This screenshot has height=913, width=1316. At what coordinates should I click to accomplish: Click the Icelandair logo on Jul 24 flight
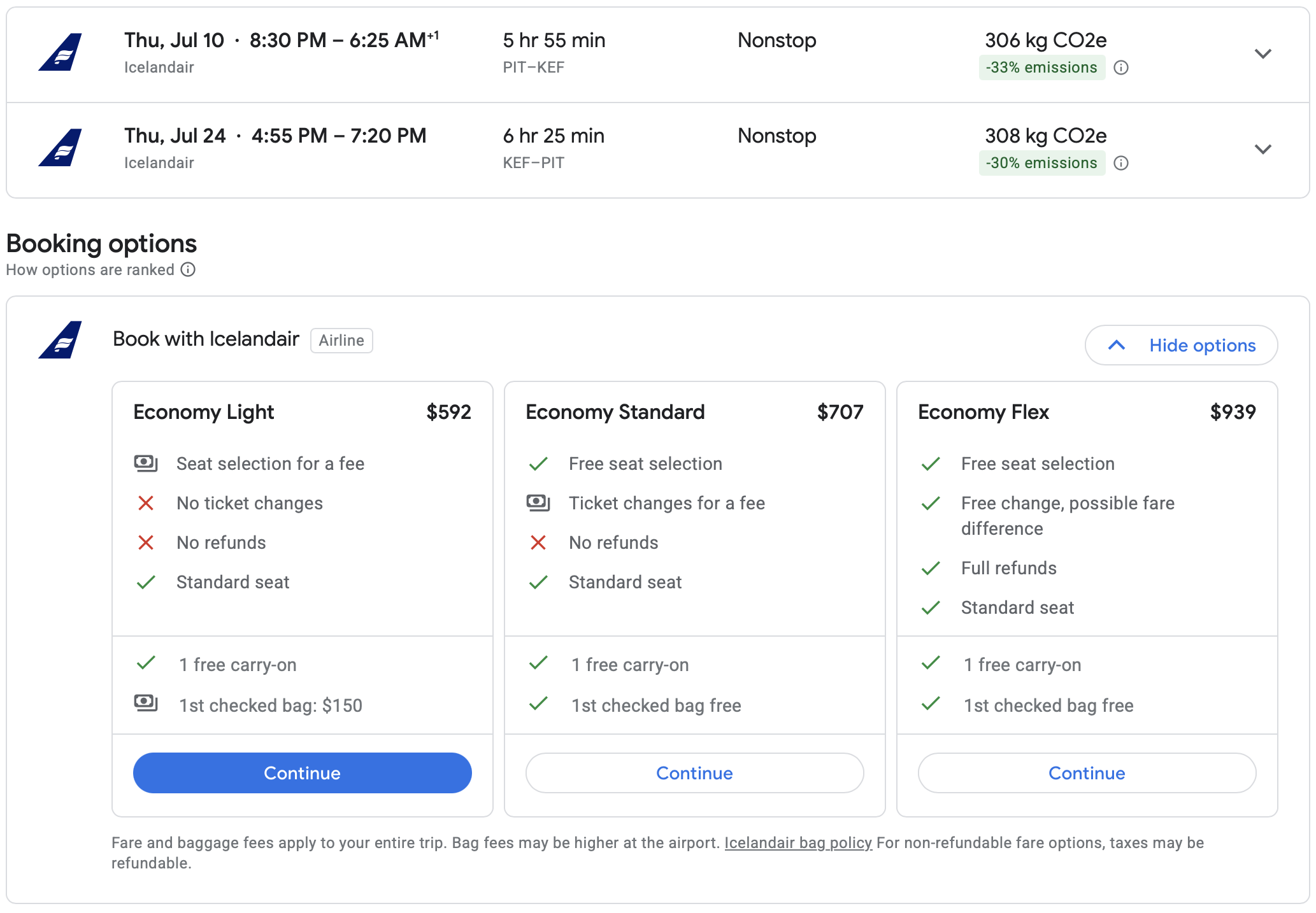point(60,148)
